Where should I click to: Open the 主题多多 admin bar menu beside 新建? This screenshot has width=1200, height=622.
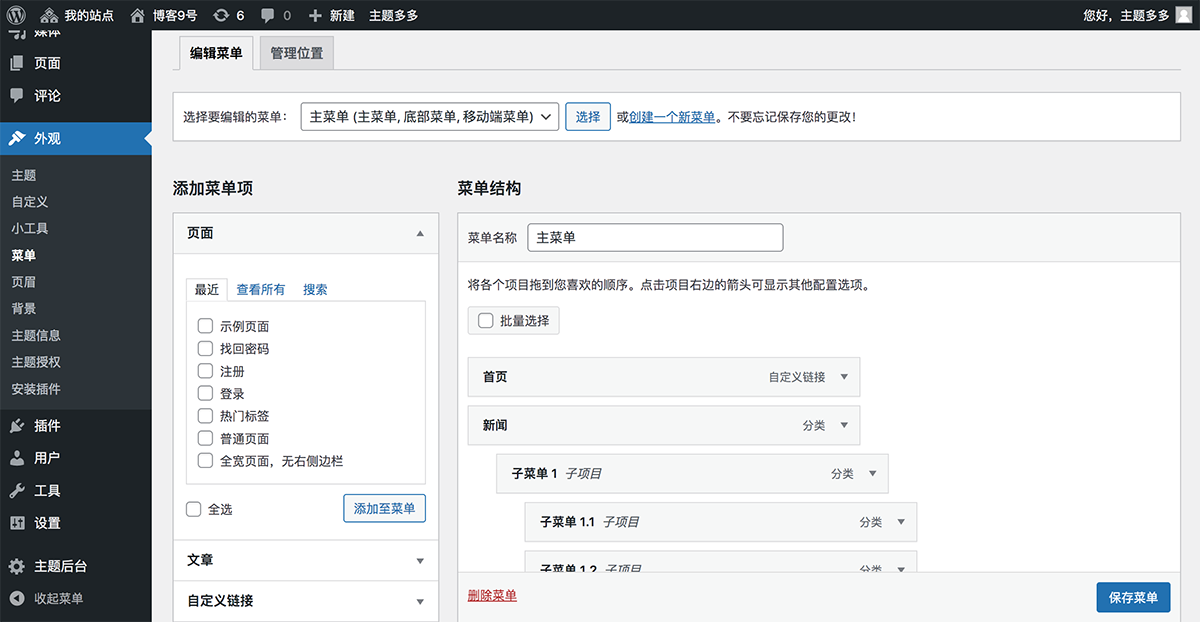click(394, 15)
